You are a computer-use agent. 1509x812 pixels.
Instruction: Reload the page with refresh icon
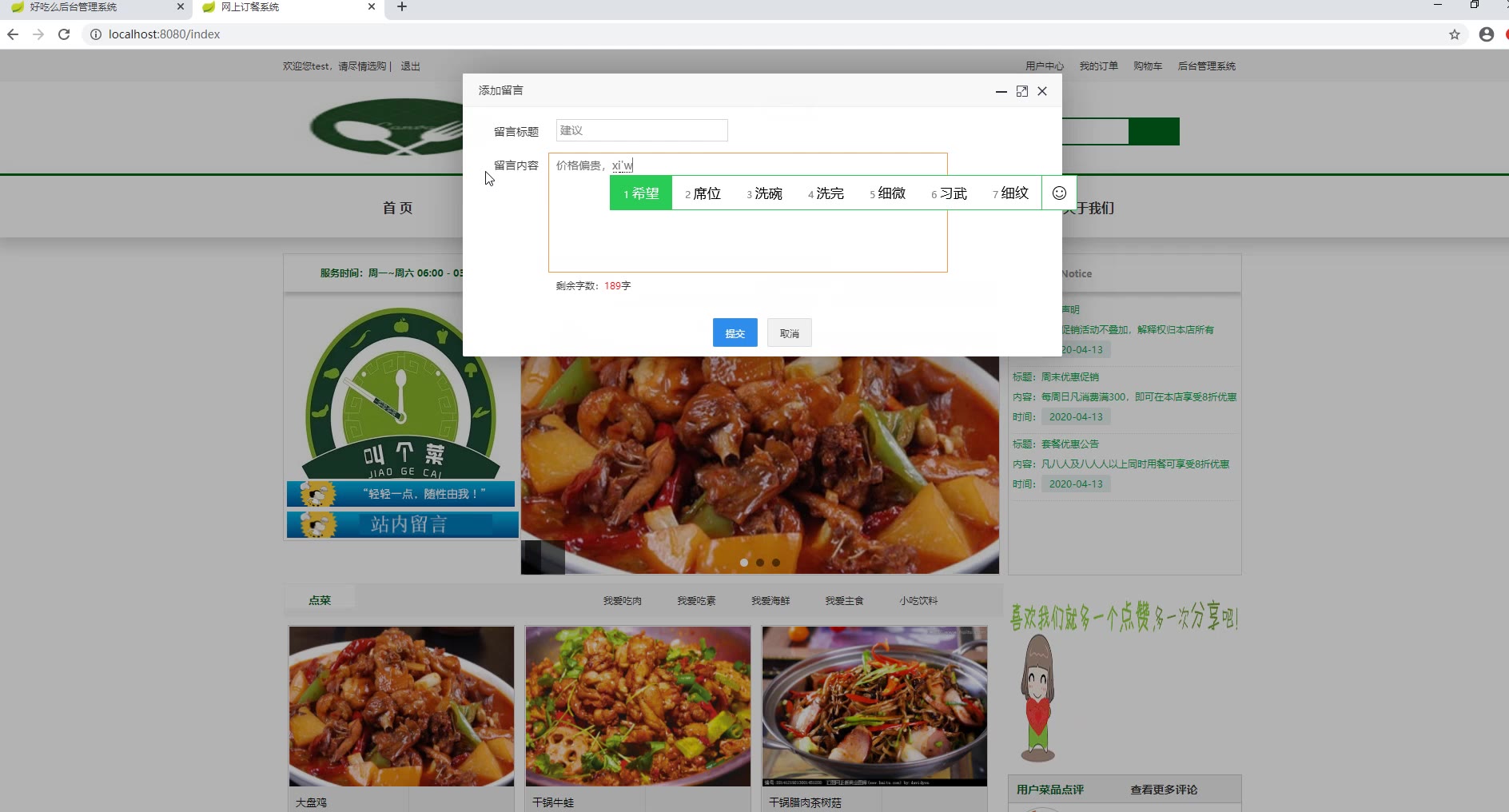[x=64, y=34]
